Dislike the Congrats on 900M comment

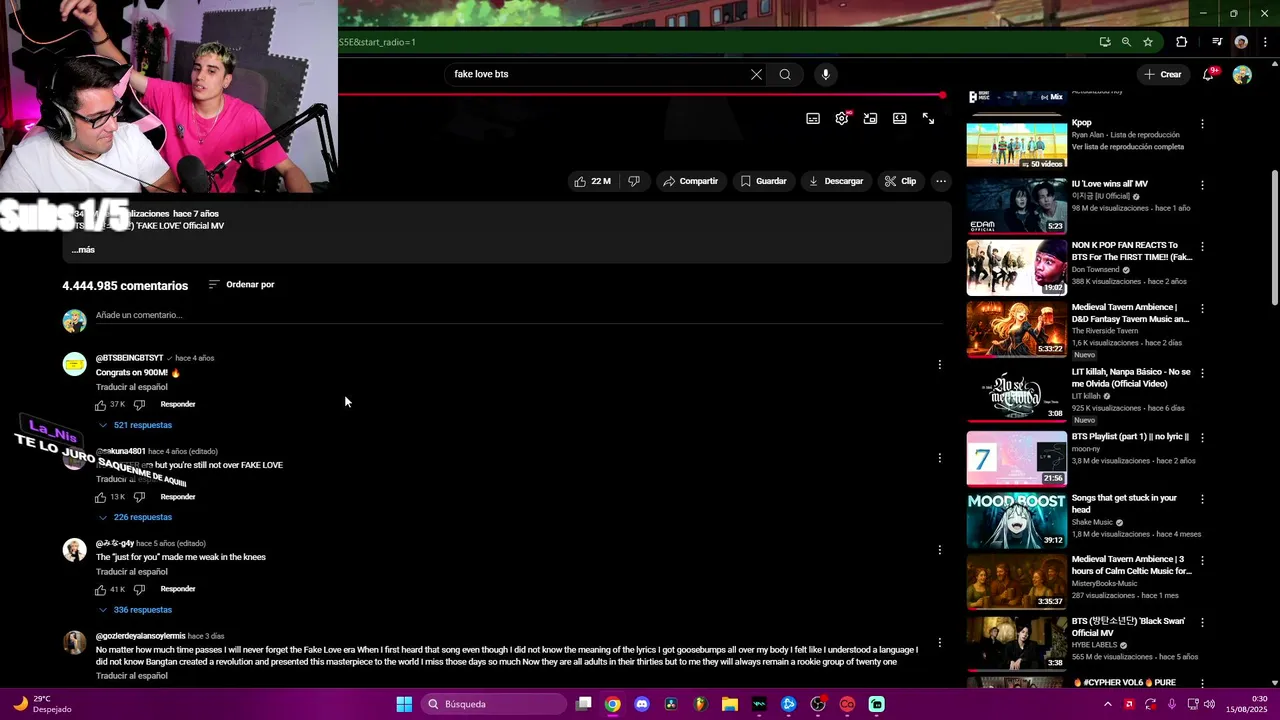click(139, 405)
